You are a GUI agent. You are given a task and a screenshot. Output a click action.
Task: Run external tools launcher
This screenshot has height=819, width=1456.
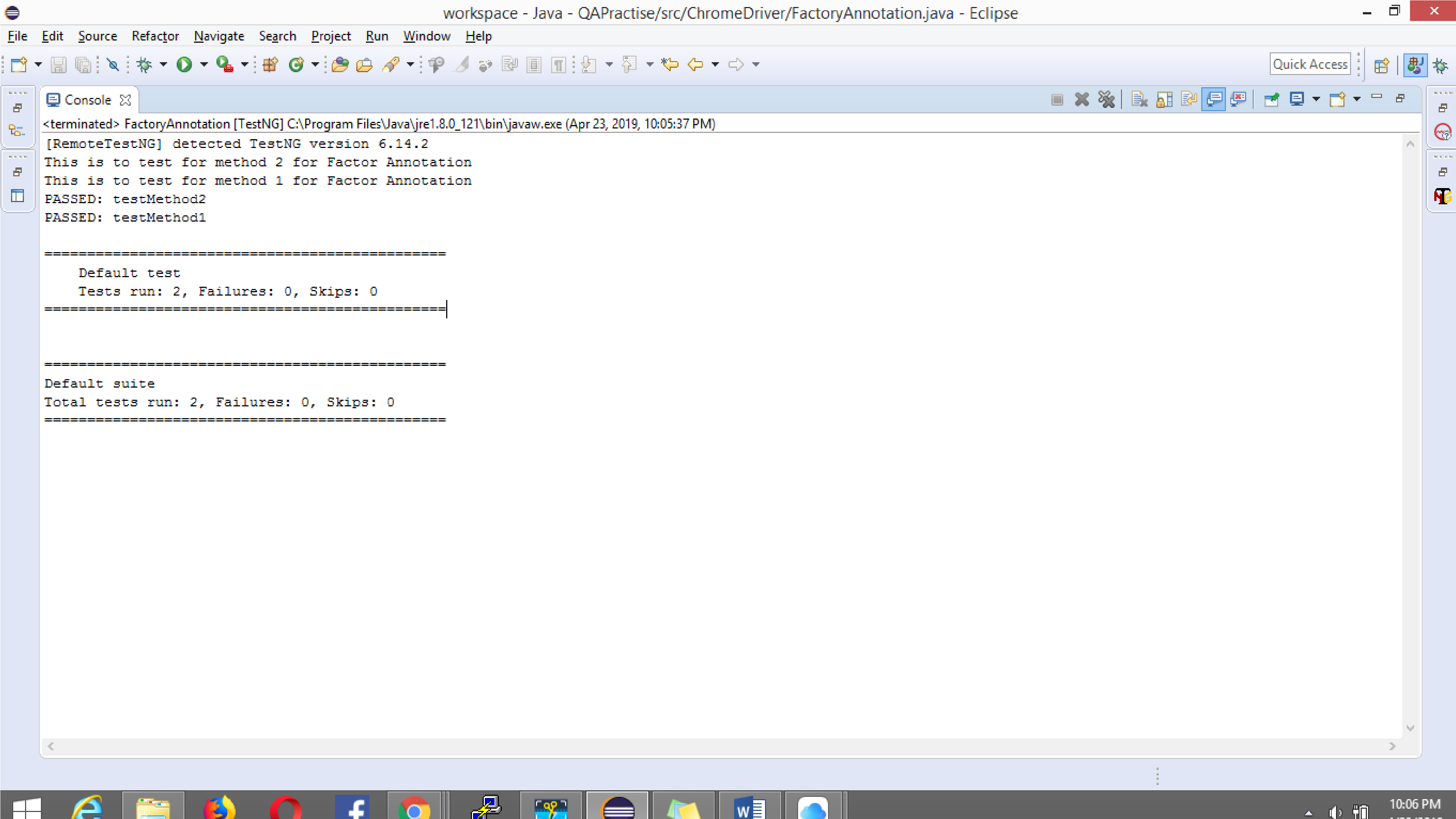point(225,64)
